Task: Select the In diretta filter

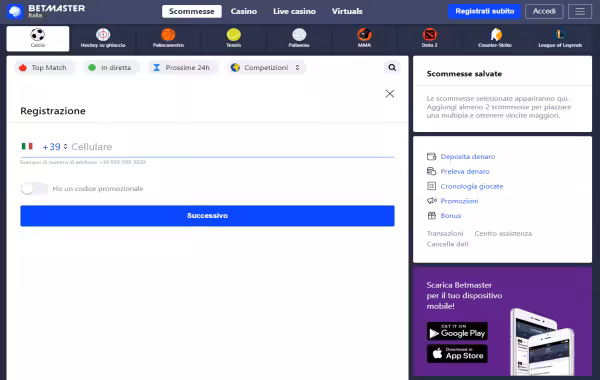Action: coord(111,67)
